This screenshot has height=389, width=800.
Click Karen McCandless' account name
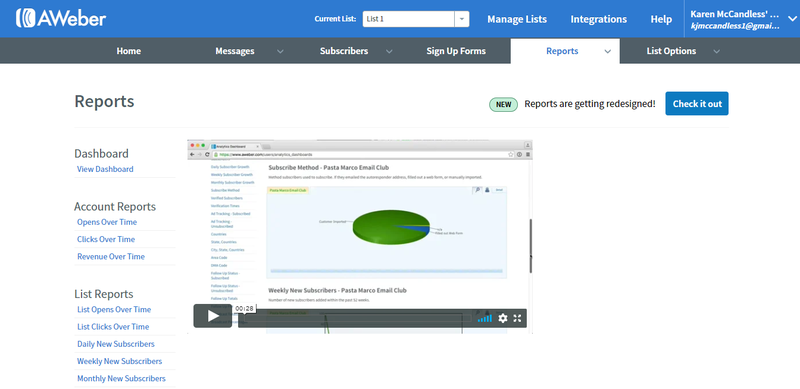click(x=735, y=14)
